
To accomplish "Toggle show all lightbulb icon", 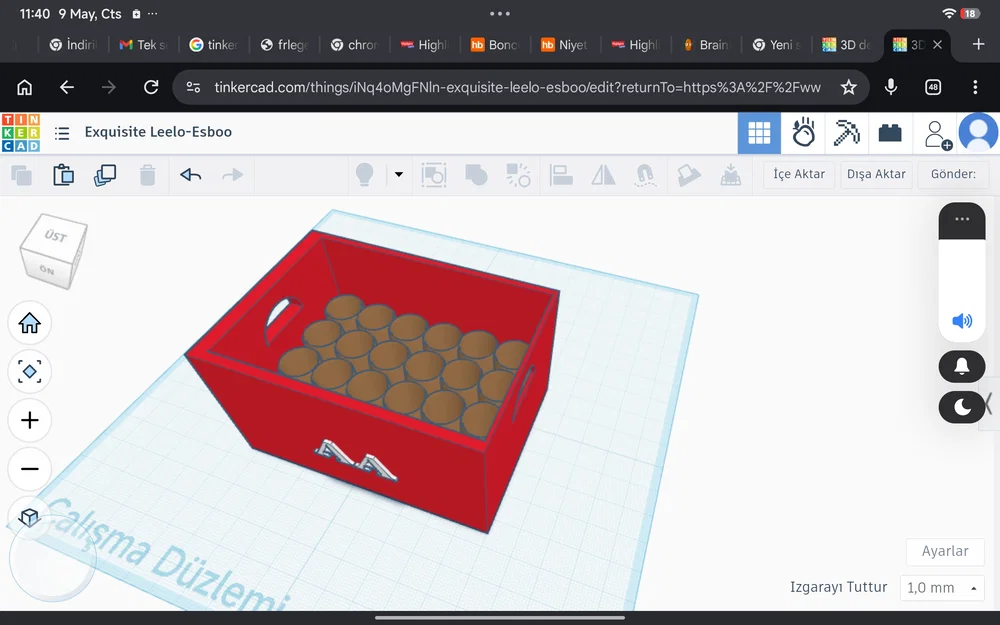I will point(364,174).
